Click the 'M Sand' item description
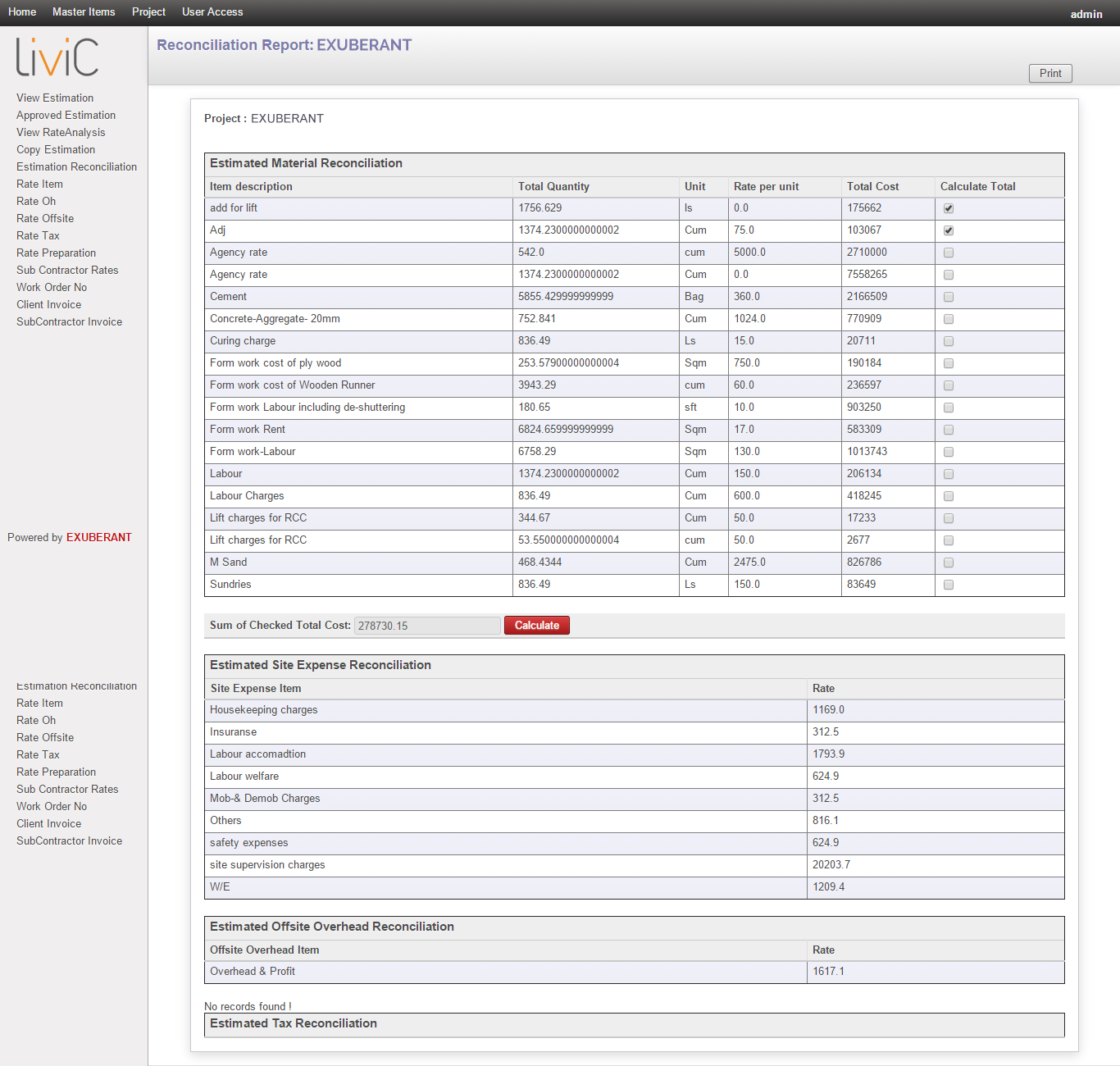The height and width of the screenshot is (1066, 1120). point(228,563)
